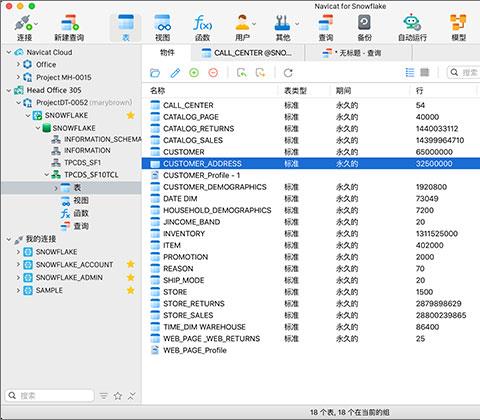Select the INVENTORY table row
Image resolution: width=480 pixels, height=420 pixels.
click(x=311, y=234)
